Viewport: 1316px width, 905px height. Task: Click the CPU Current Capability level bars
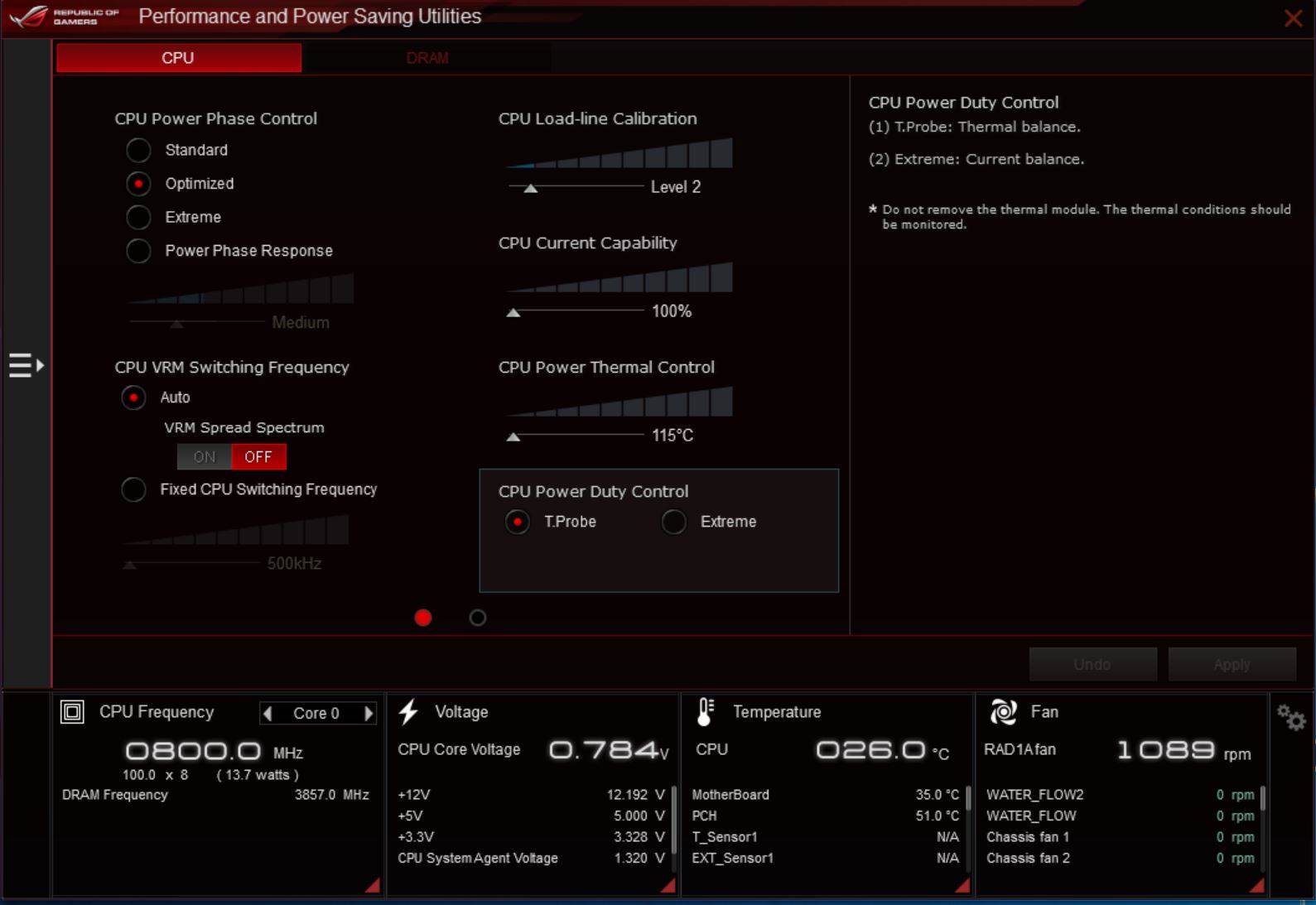[x=619, y=277]
